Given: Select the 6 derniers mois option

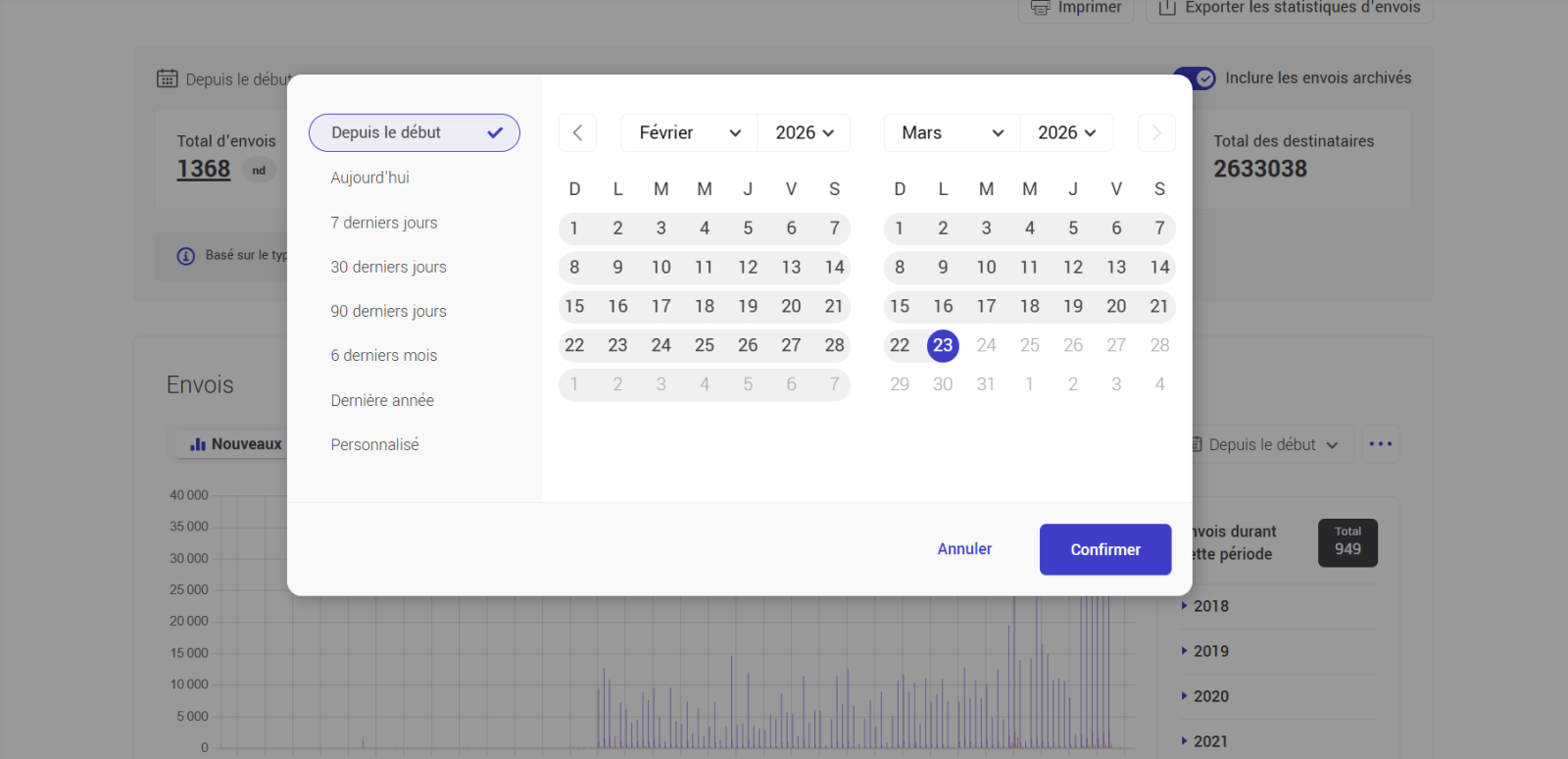Looking at the screenshot, I should pos(384,356).
